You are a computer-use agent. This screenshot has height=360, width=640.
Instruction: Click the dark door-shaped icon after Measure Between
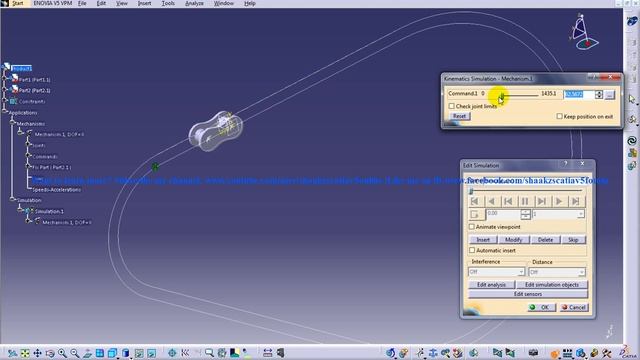tap(280, 353)
